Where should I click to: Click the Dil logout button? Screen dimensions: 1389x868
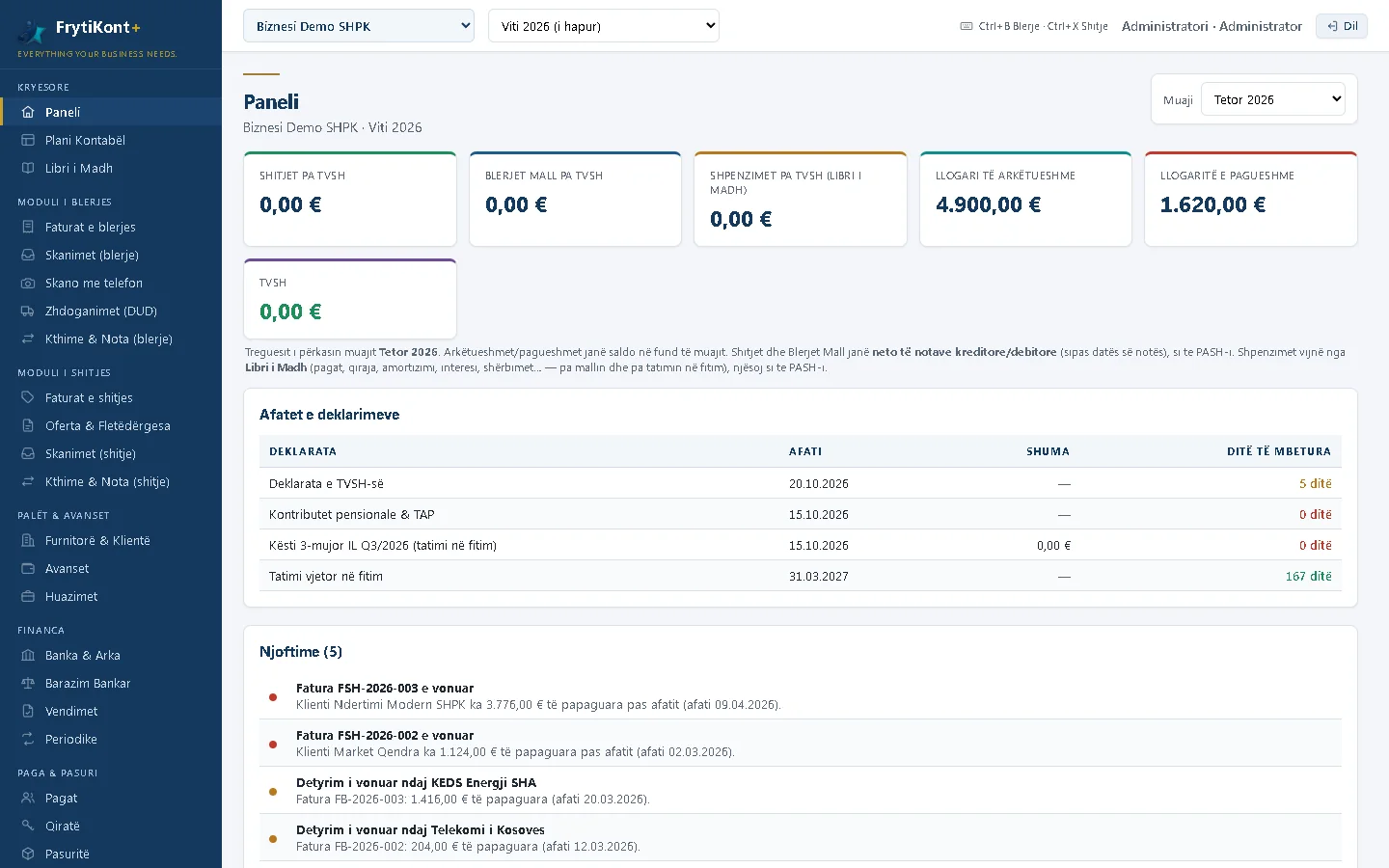pyautogui.click(x=1342, y=26)
